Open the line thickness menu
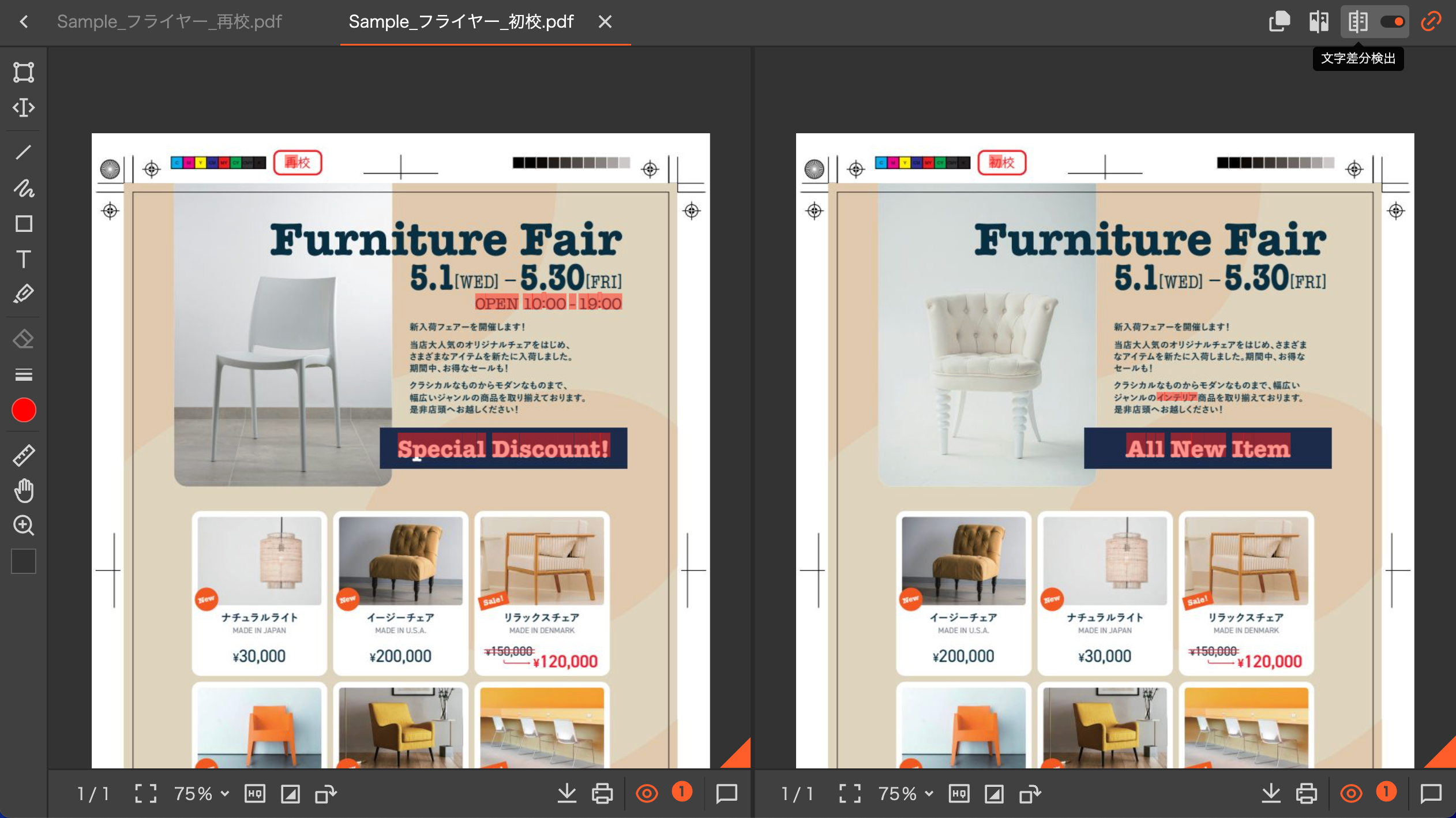This screenshot has width=1456, height=818. pos(24,375)
